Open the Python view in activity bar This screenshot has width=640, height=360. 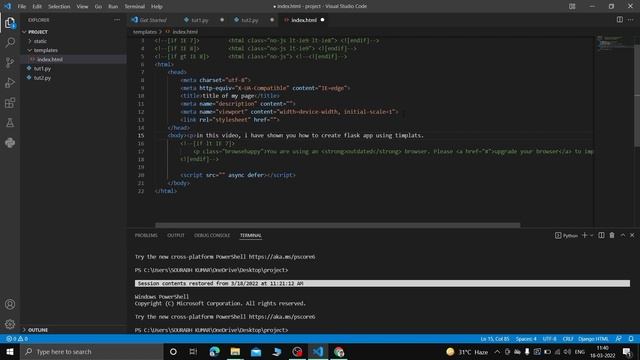click(10, 142)
